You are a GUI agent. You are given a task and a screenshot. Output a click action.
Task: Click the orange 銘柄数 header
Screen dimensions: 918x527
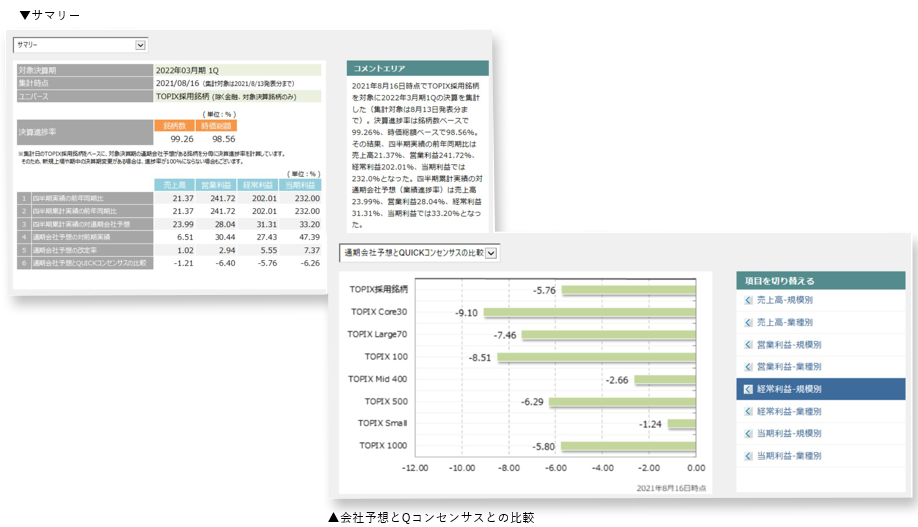(174, 126)
